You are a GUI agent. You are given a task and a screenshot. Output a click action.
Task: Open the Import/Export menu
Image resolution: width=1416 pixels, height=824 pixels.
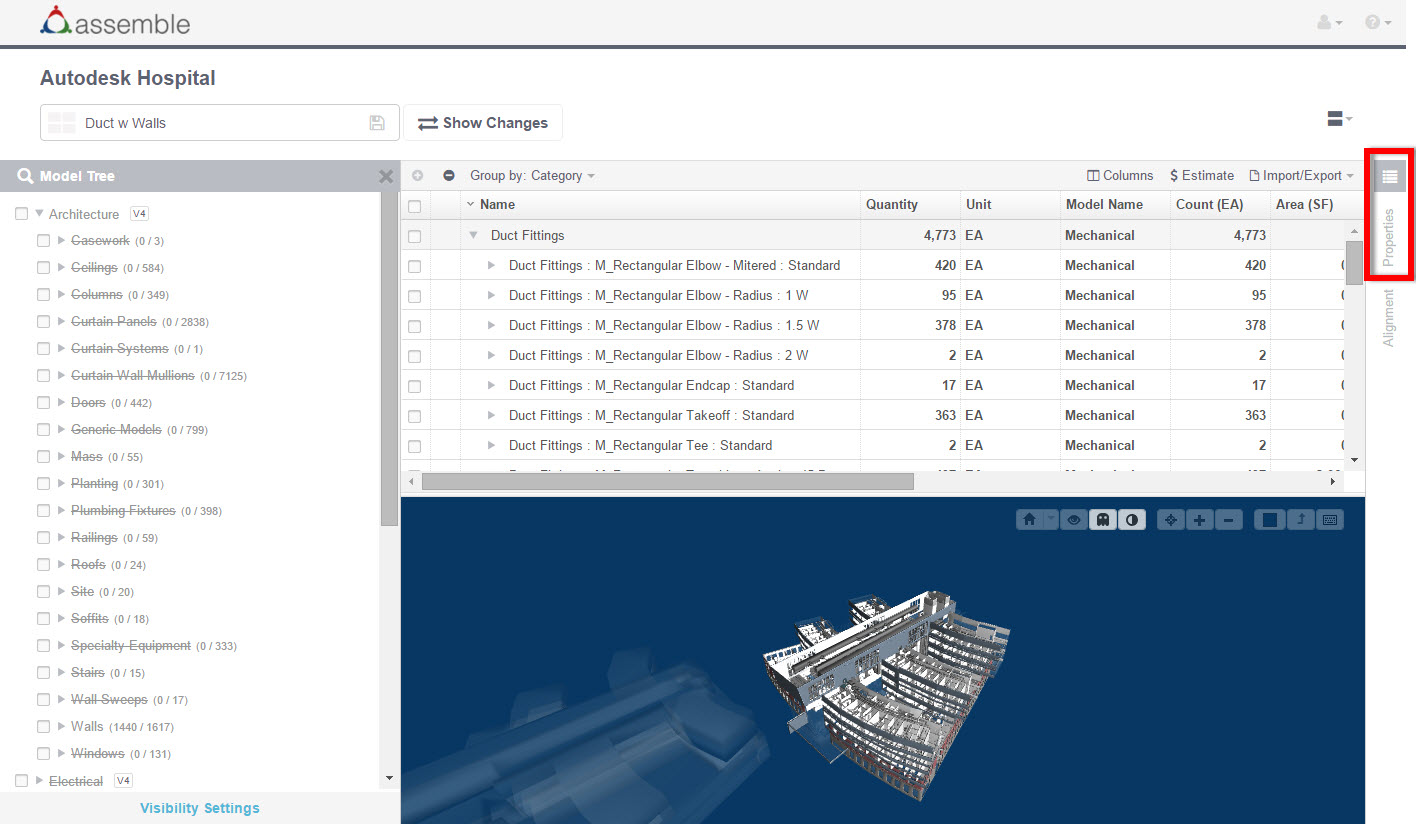tap(1301, 175)
